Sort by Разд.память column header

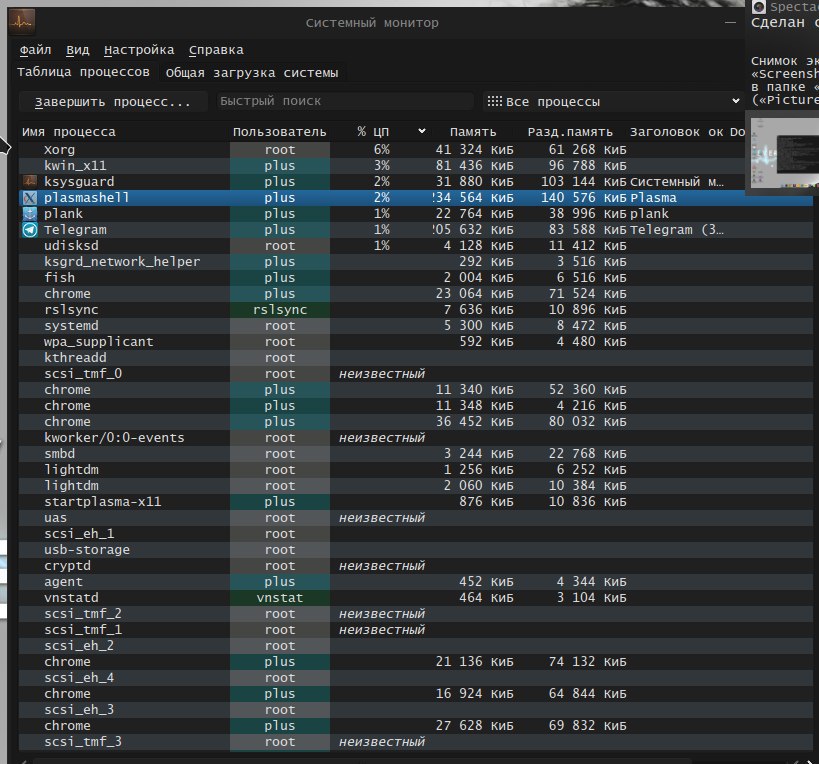(x=570, y=132)
